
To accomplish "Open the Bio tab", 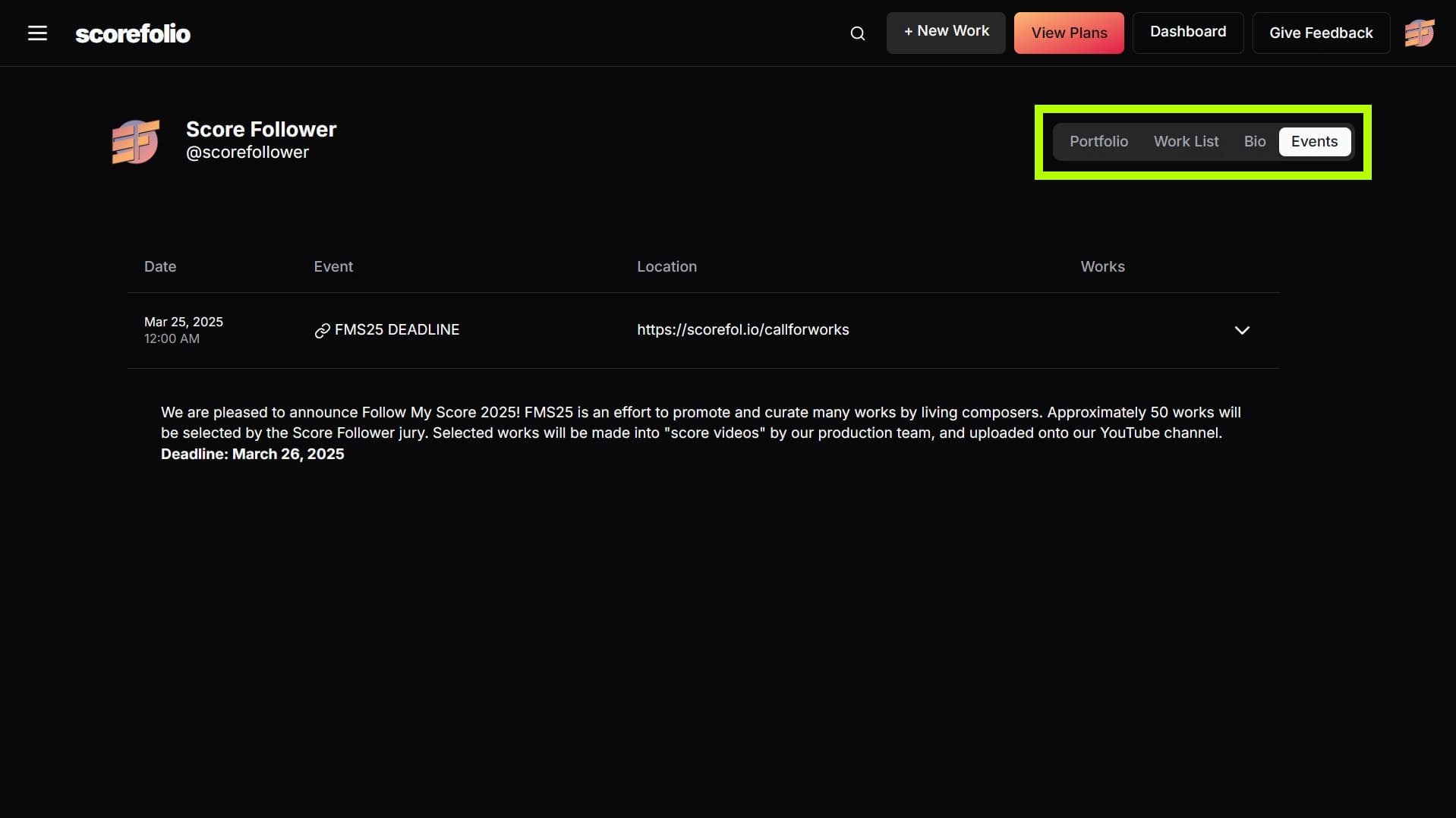I will coord(1255,142).
